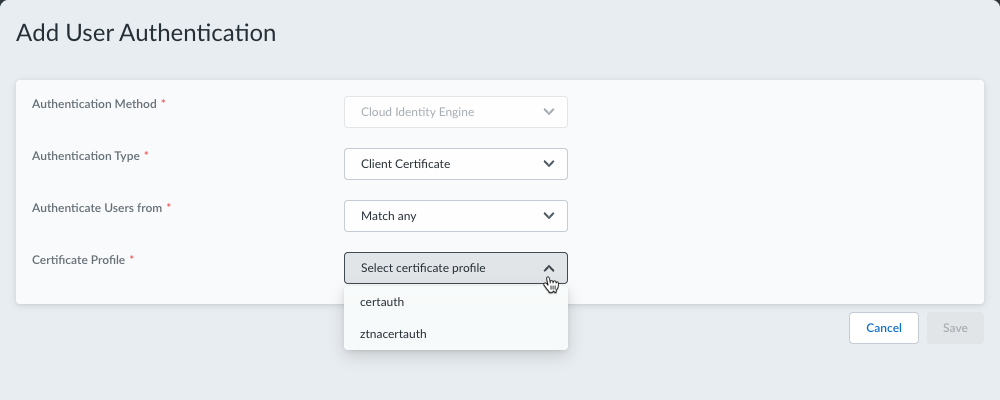Screen dimensions: 1000x400
Task: Click the Select certificate profile placeholder text
Action: click(x=437, y=268)
